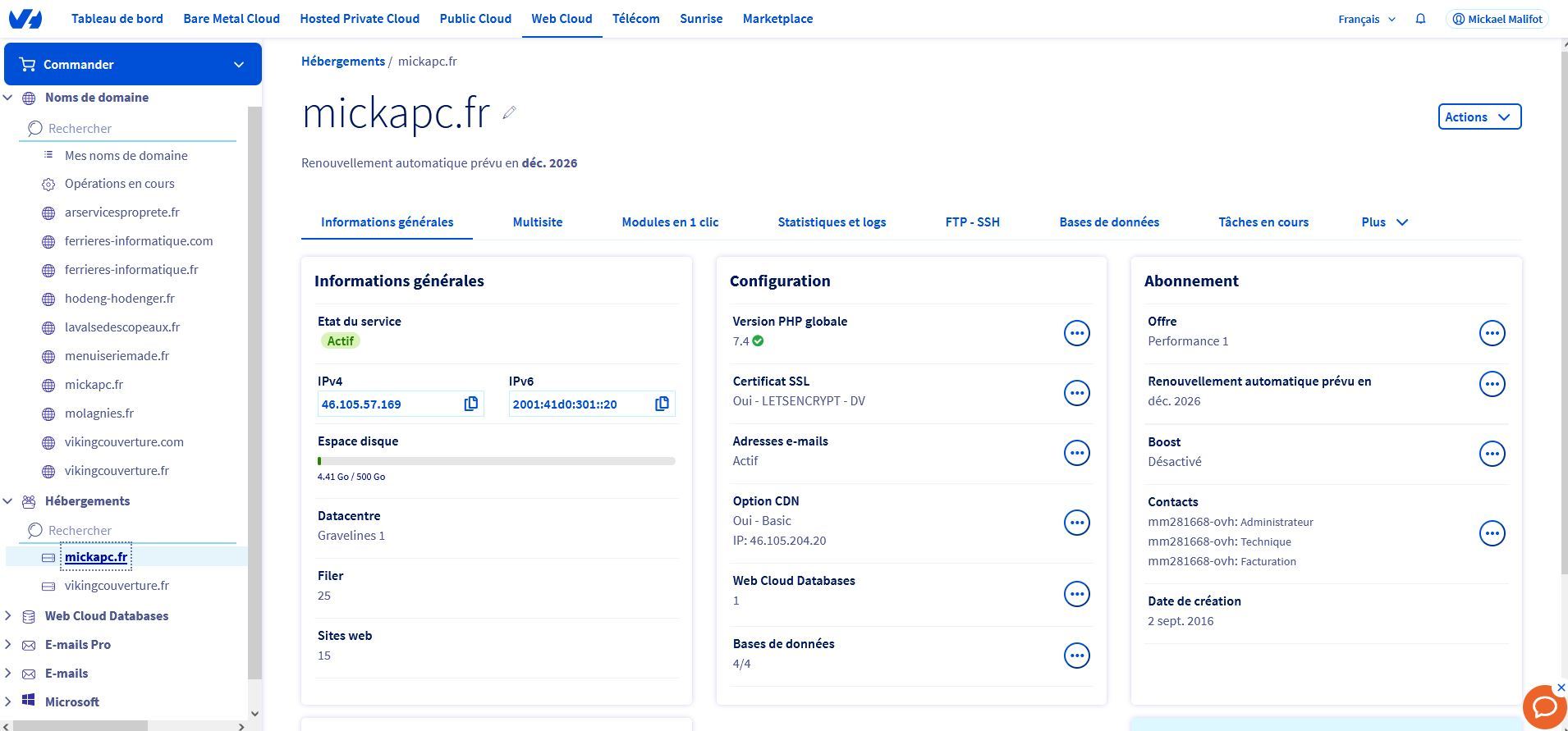
Task: Copy the IPv4 address to clipboard
Action: (x=470, y=404)
